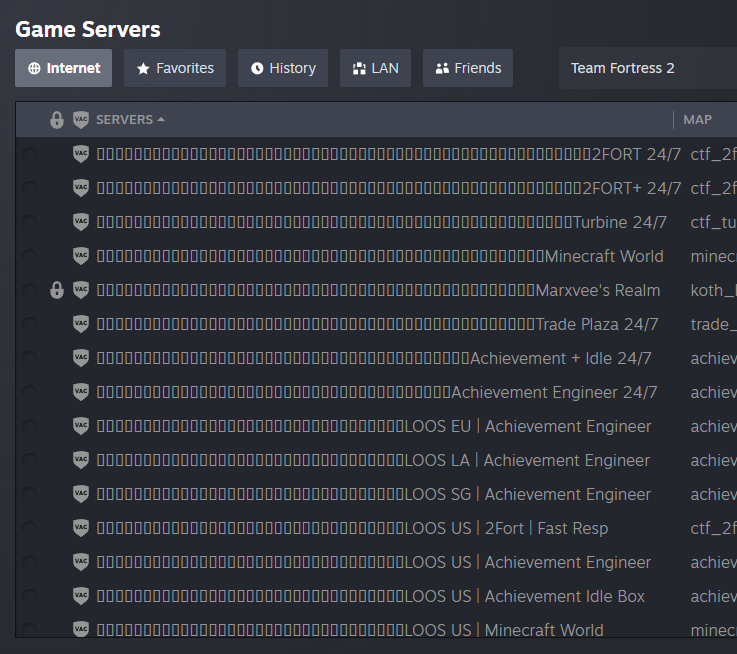Select the LOOS US | Achievement Engineer server

[x=374, y=562]
